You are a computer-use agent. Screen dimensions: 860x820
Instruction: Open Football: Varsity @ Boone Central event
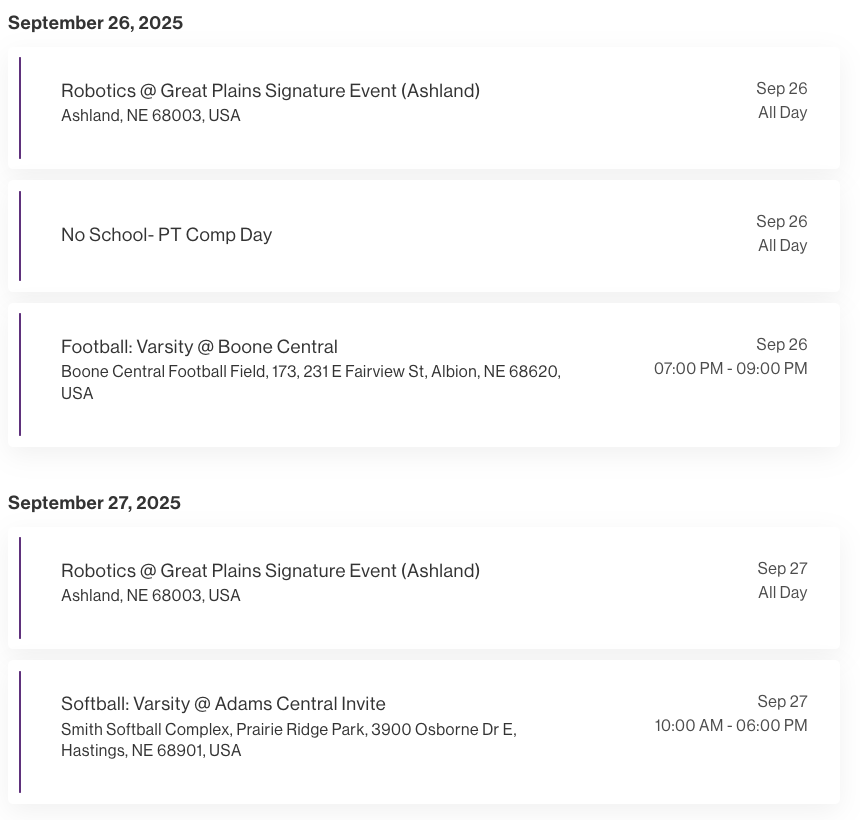coord(199,347)
